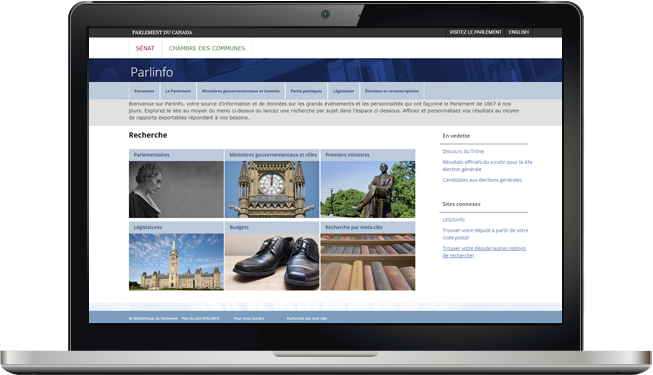Screen dimensions: 653x375
Task: Click the Sites connexes heading
Action: [461, 204]
